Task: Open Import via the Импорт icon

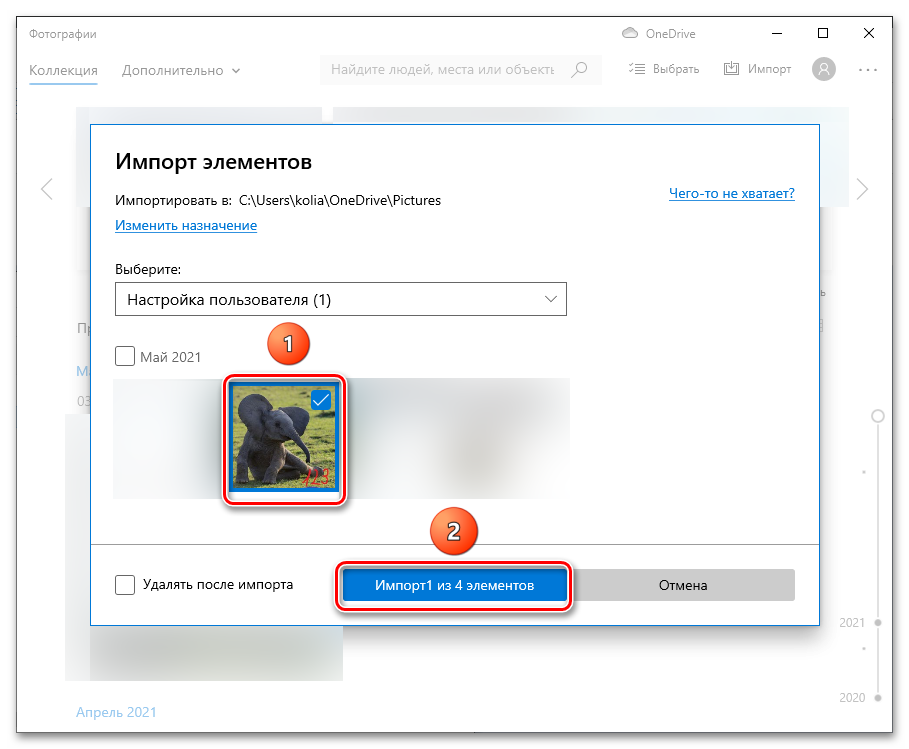Action: 731,69
